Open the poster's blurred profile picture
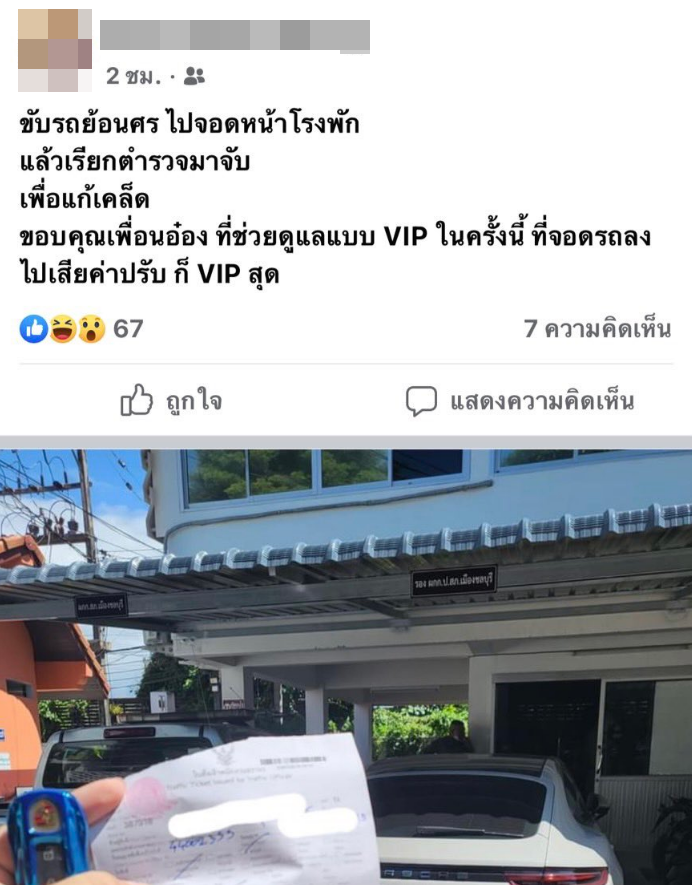The height and width of the screenshot is (885, 692). pyautogui.click(x=55, y=50)
